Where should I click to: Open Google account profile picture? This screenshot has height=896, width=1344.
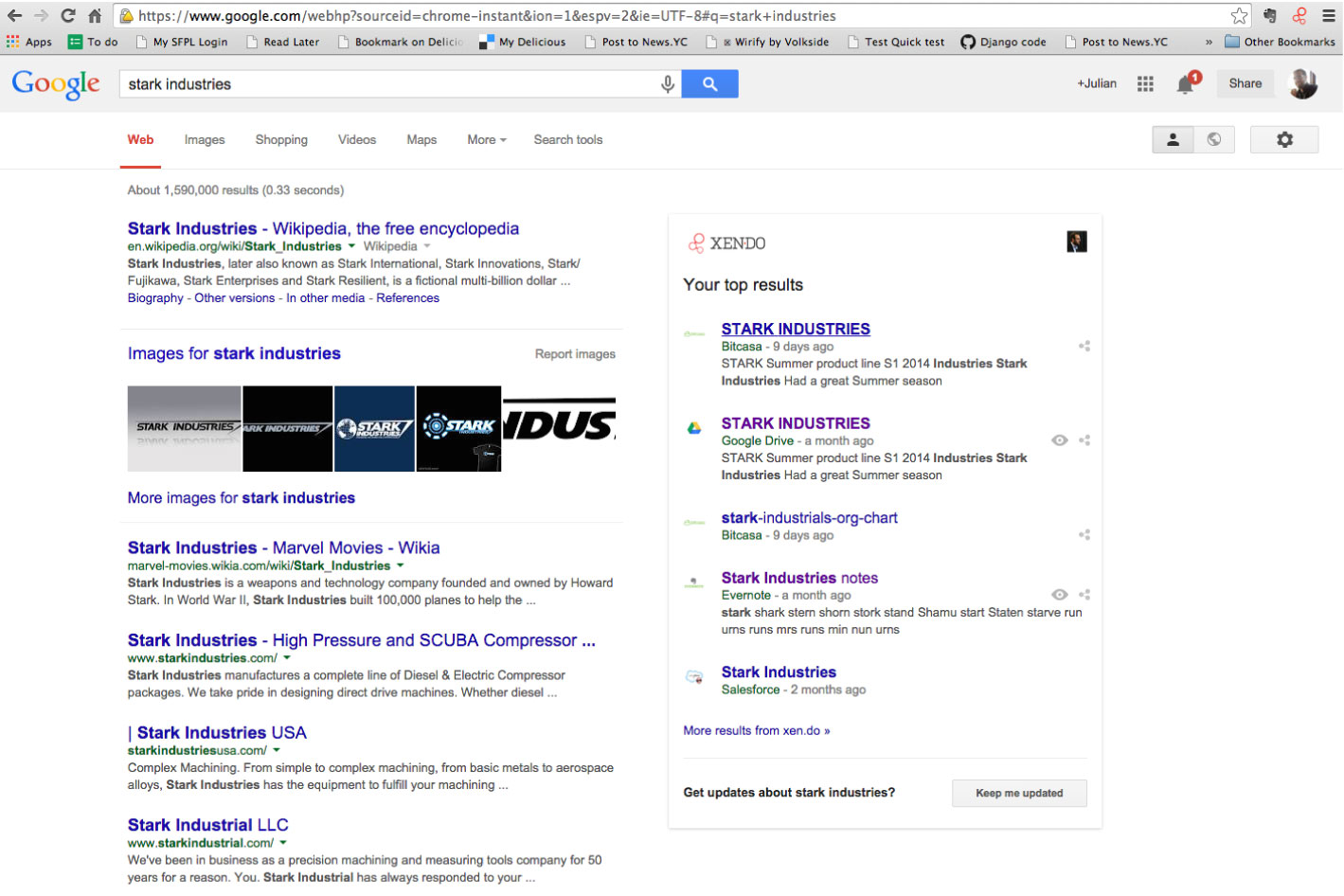click(x=1303, y=83)
